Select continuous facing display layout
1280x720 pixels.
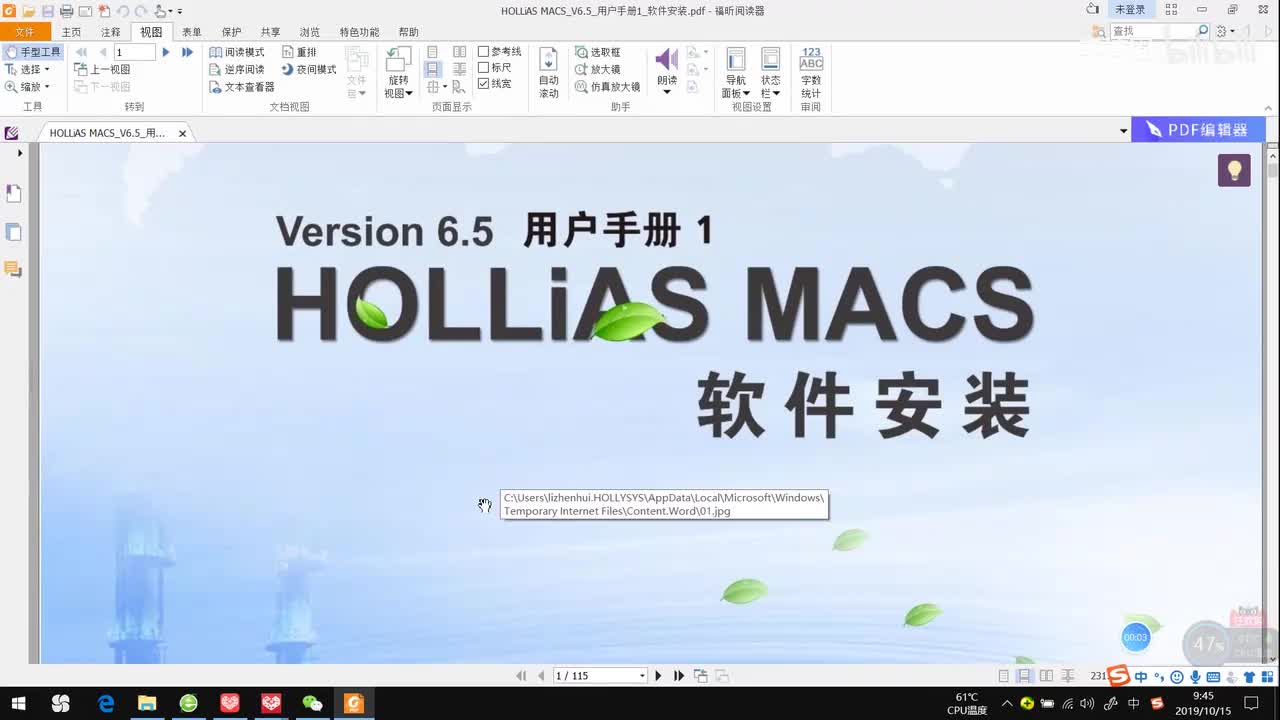point(459,69)
